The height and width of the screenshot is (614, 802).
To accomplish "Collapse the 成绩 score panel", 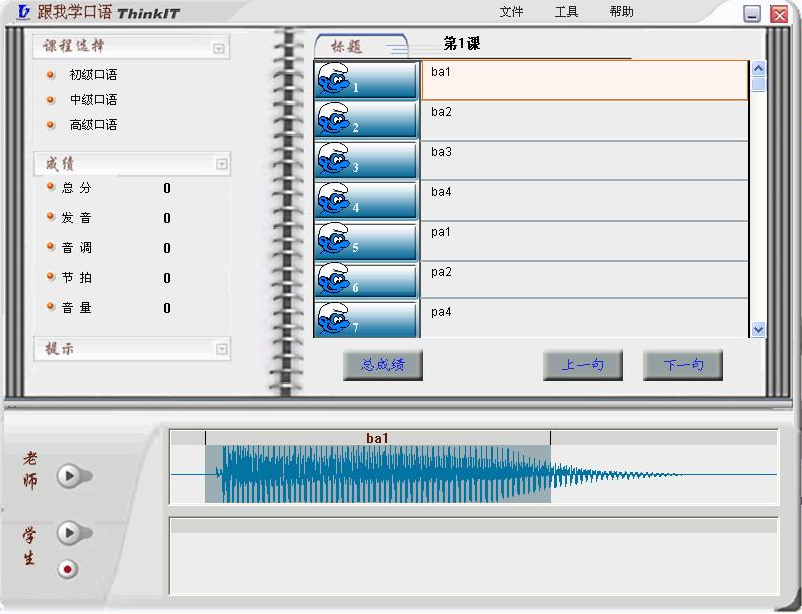I will 221,165.
